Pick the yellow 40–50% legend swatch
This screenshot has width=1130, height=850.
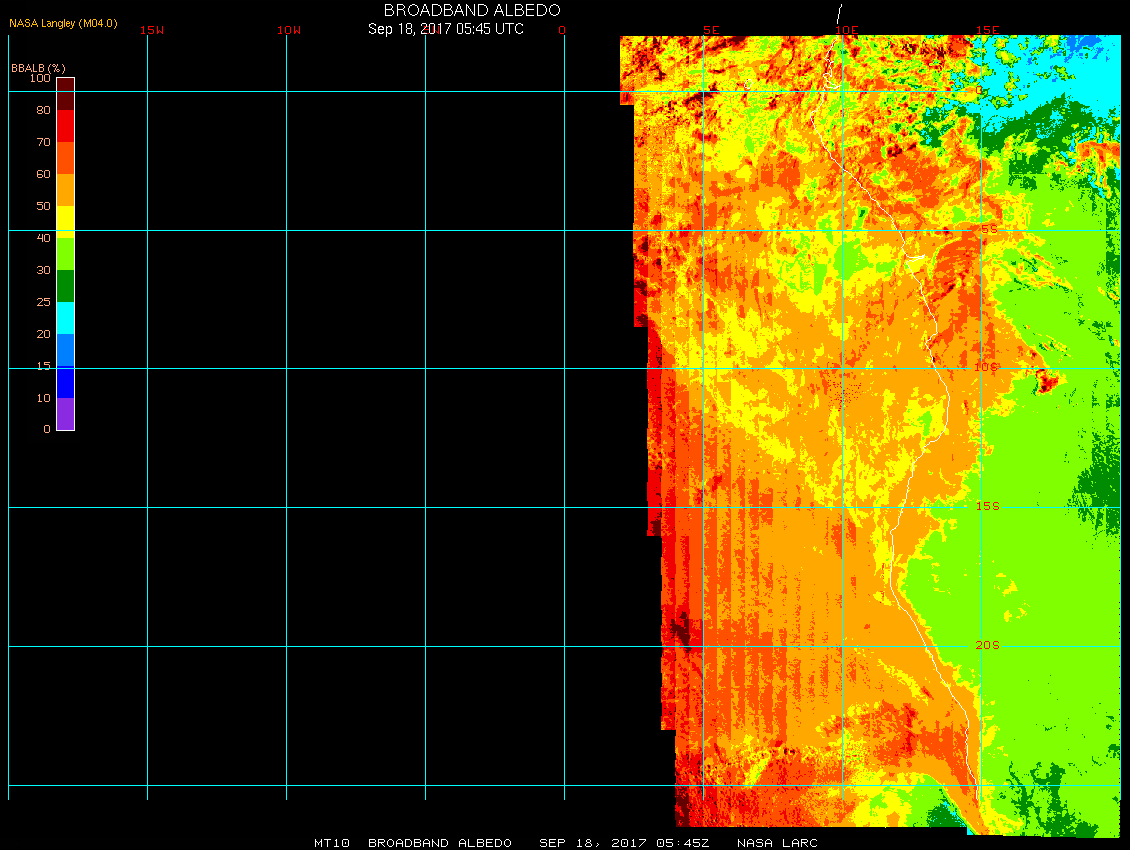tap(65, 221)
